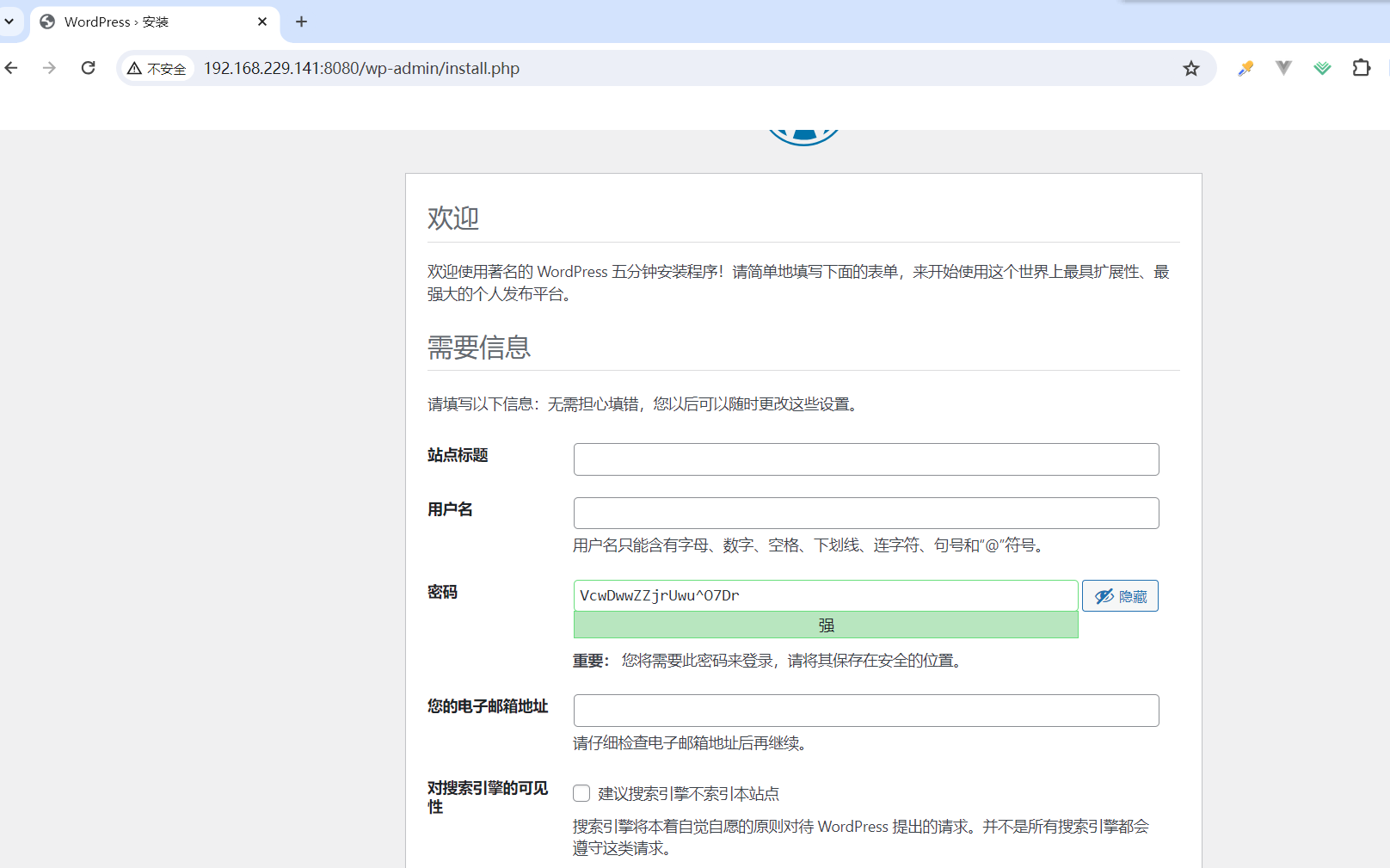
Task: Close the WordPress 安装 tab
Action: (x=262, y=22)
